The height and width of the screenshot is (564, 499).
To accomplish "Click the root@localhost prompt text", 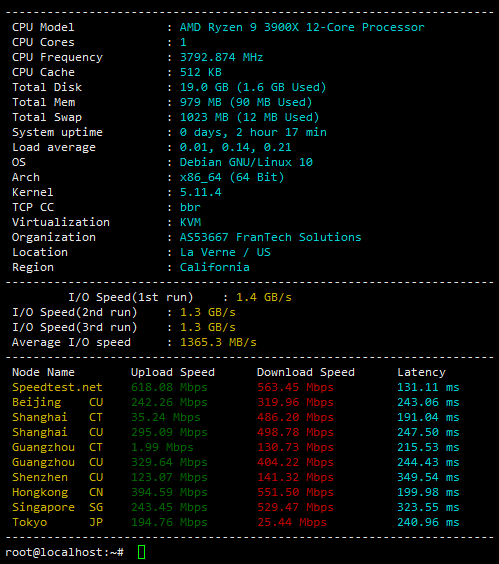I will pos(65,552).
